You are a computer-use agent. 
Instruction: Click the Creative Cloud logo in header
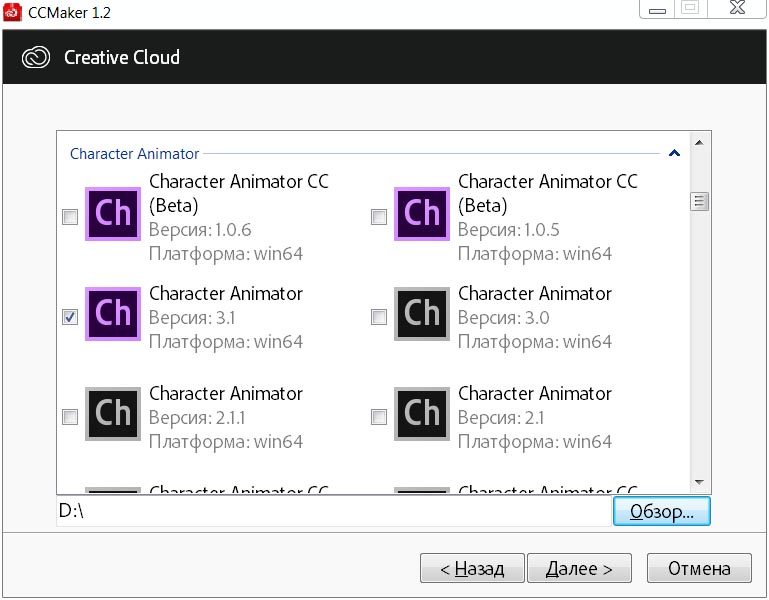36,57
